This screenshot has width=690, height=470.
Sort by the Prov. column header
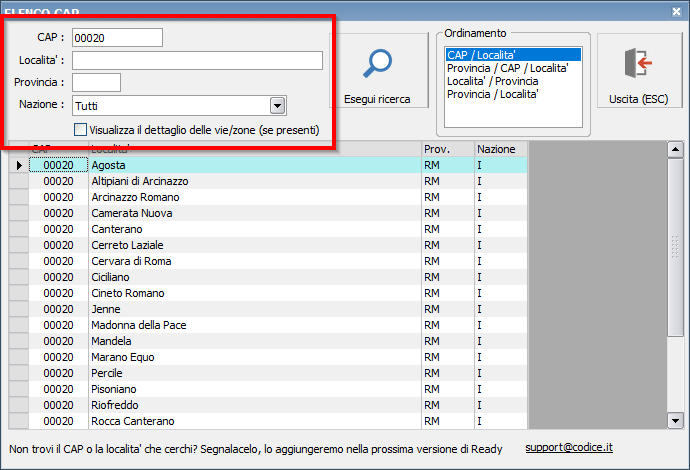coord(446,149)
